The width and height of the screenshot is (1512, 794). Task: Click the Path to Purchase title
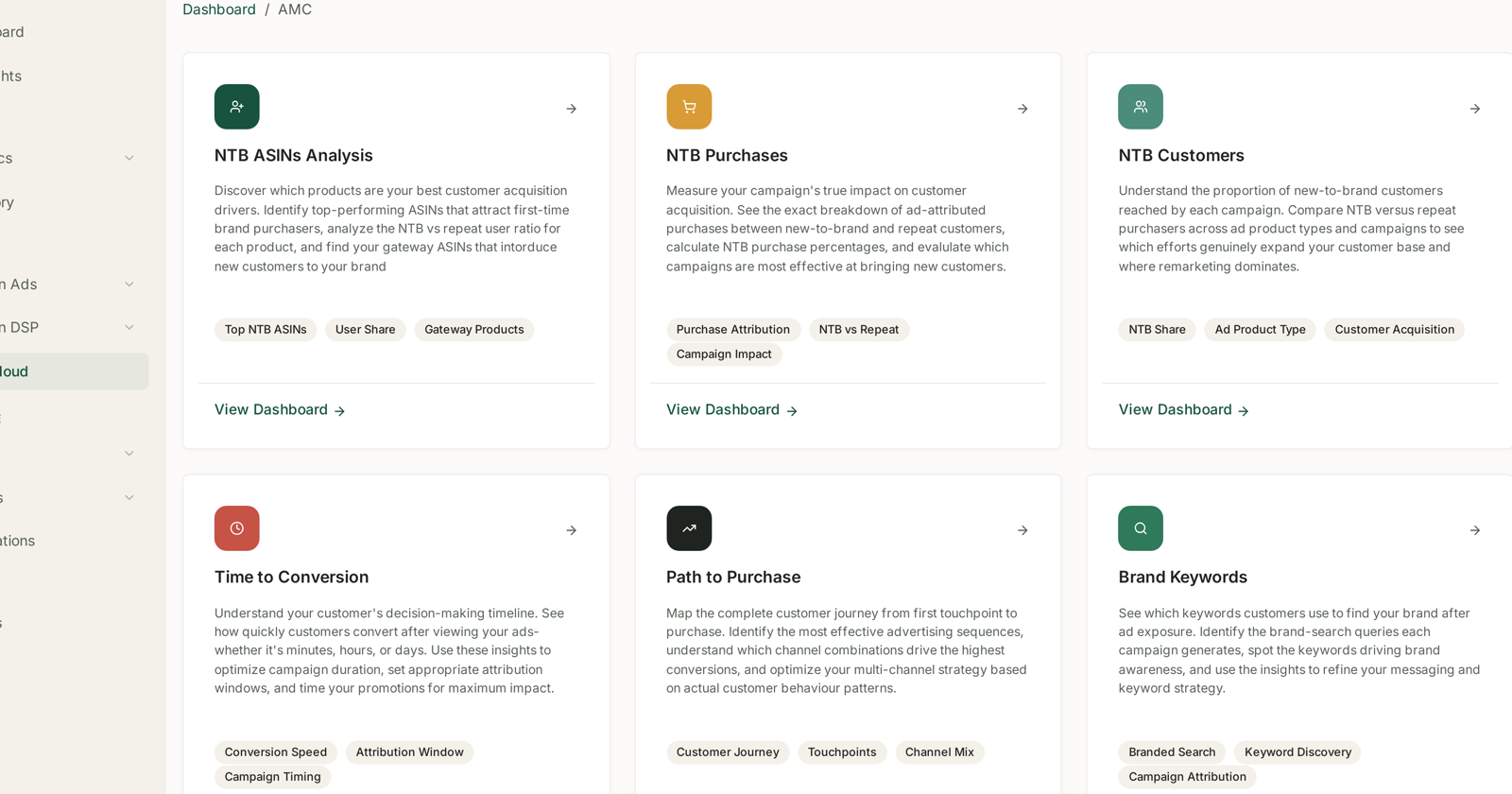pyautogui.click(x=733, y=577)
